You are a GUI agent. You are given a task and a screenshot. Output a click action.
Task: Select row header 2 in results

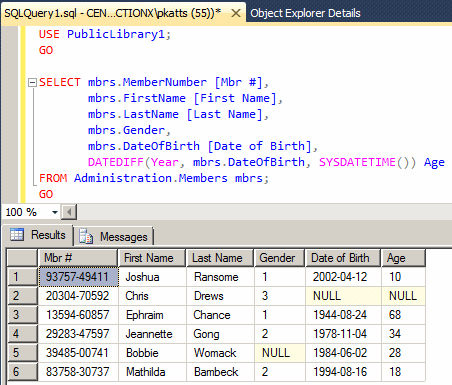tap(22, 296)
